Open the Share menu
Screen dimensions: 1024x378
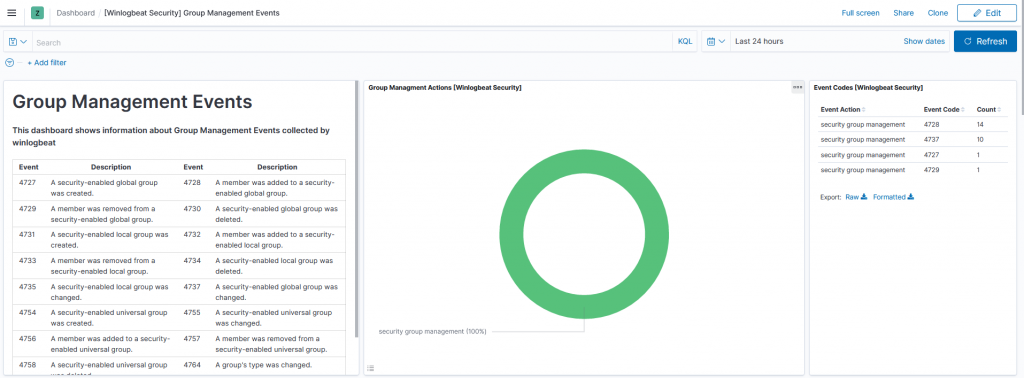[903, 13]
